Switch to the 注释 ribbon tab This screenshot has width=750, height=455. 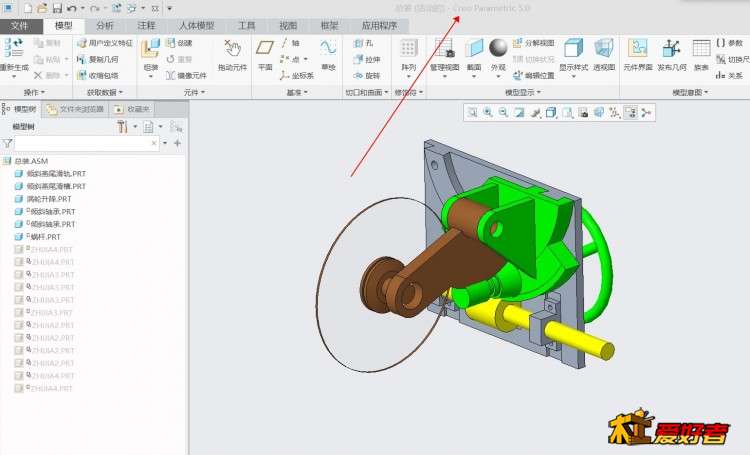(146, 26)
